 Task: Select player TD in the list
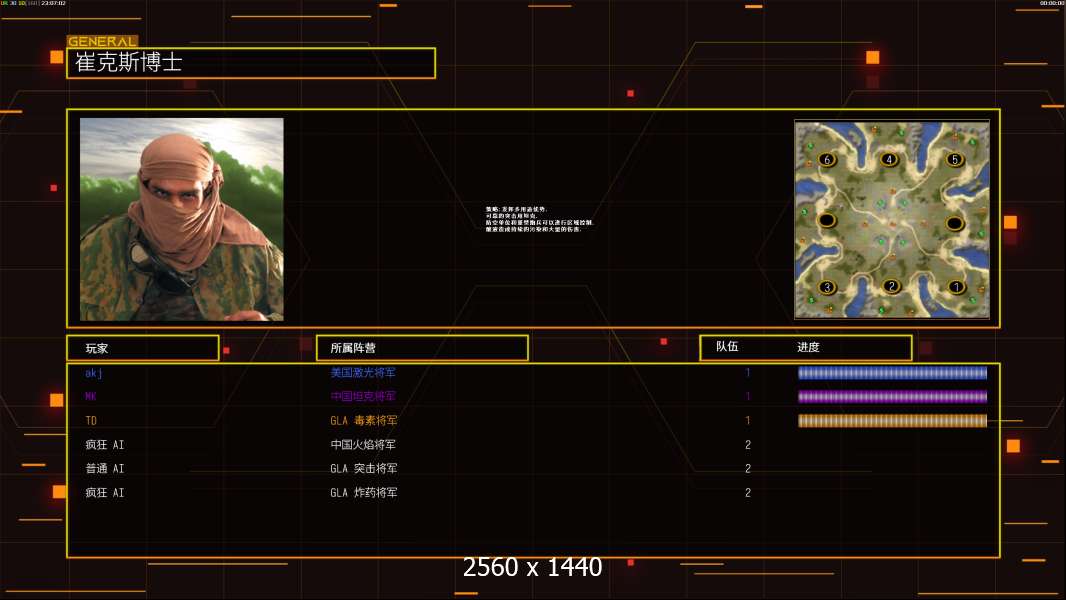(90, 421)
